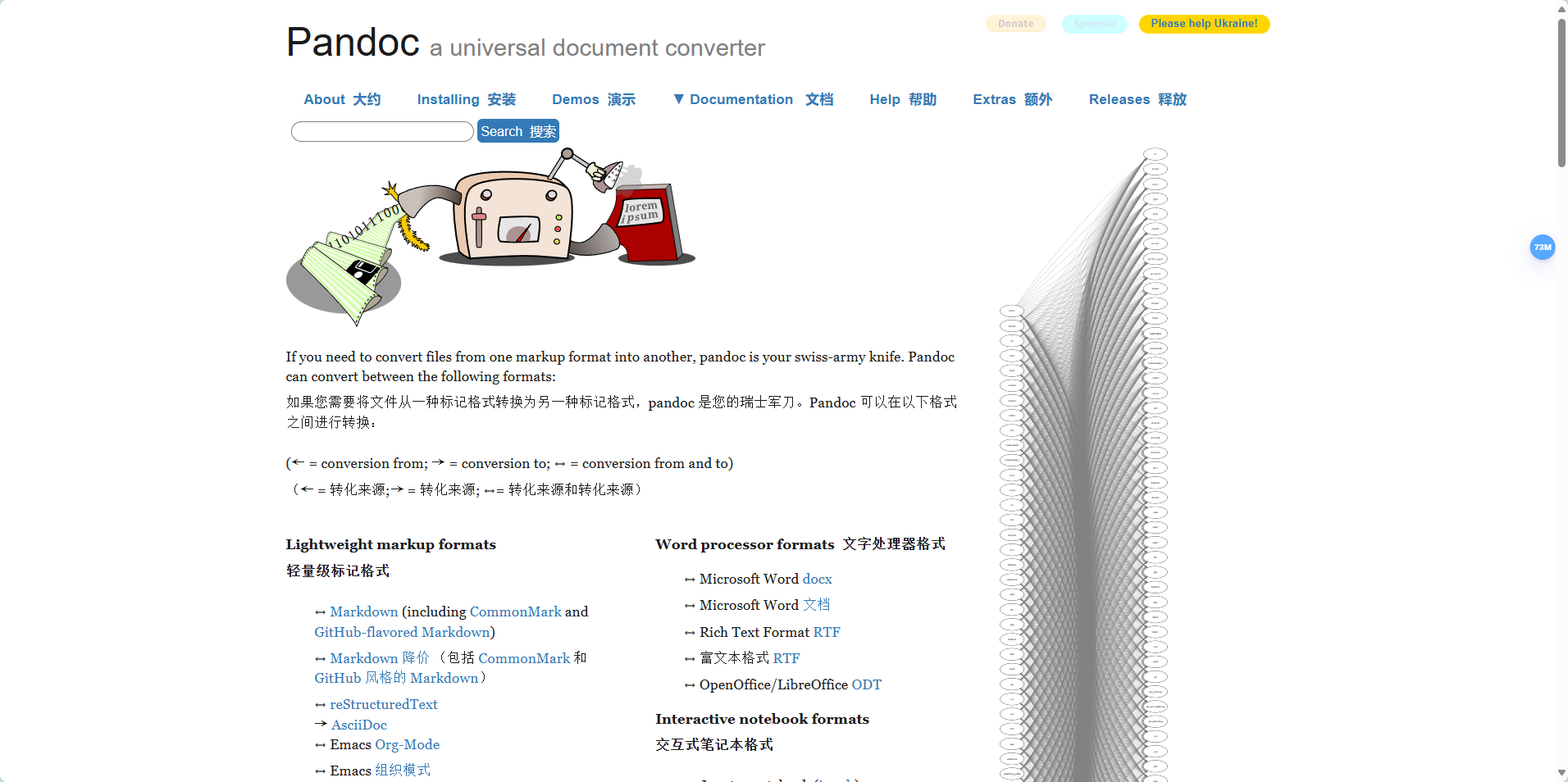This screenshot has height=782, width=1568.
Task: Click the blue 73M floating badge
Action: pos(1543,247)
